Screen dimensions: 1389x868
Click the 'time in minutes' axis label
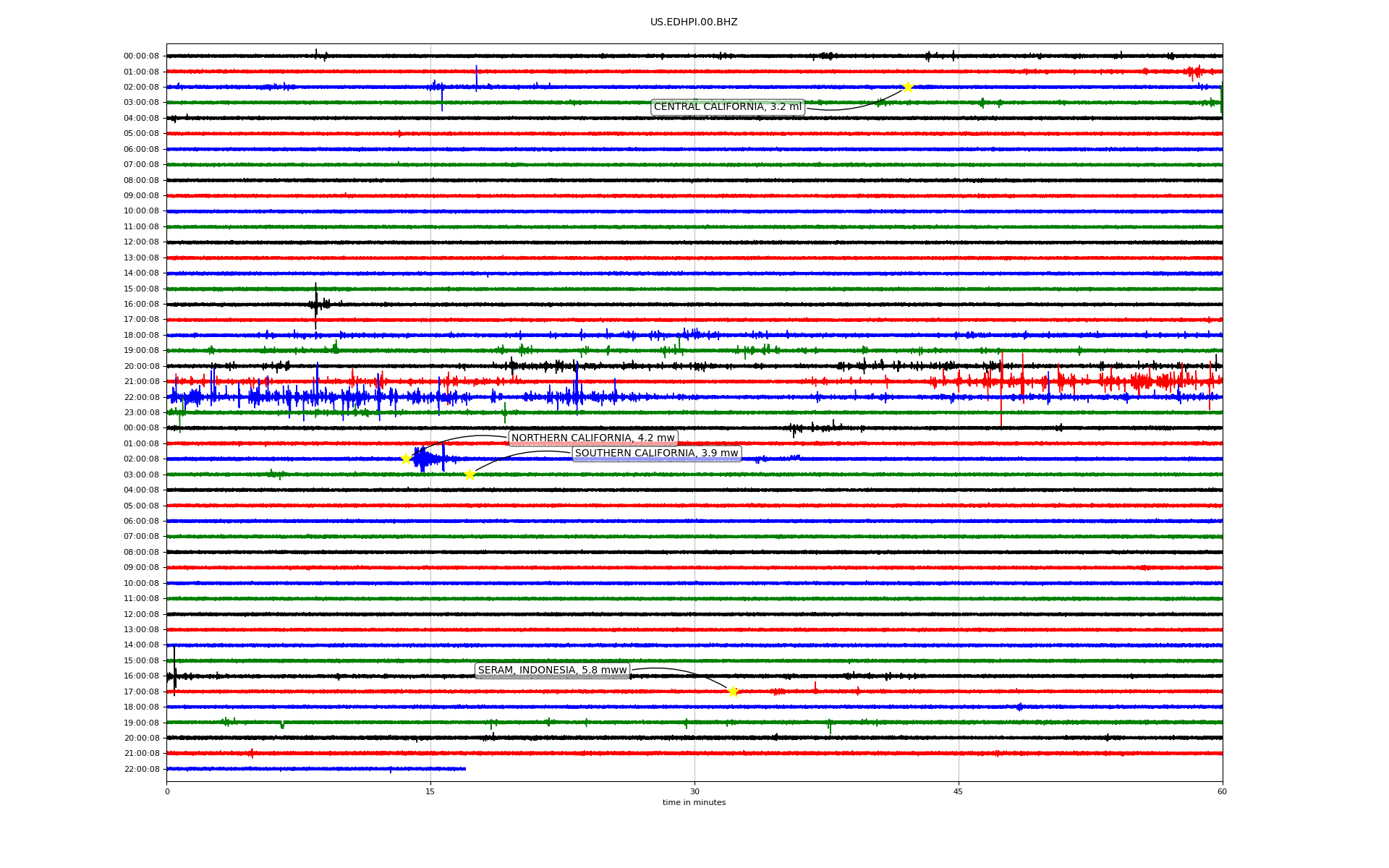[x=694, y=802]
